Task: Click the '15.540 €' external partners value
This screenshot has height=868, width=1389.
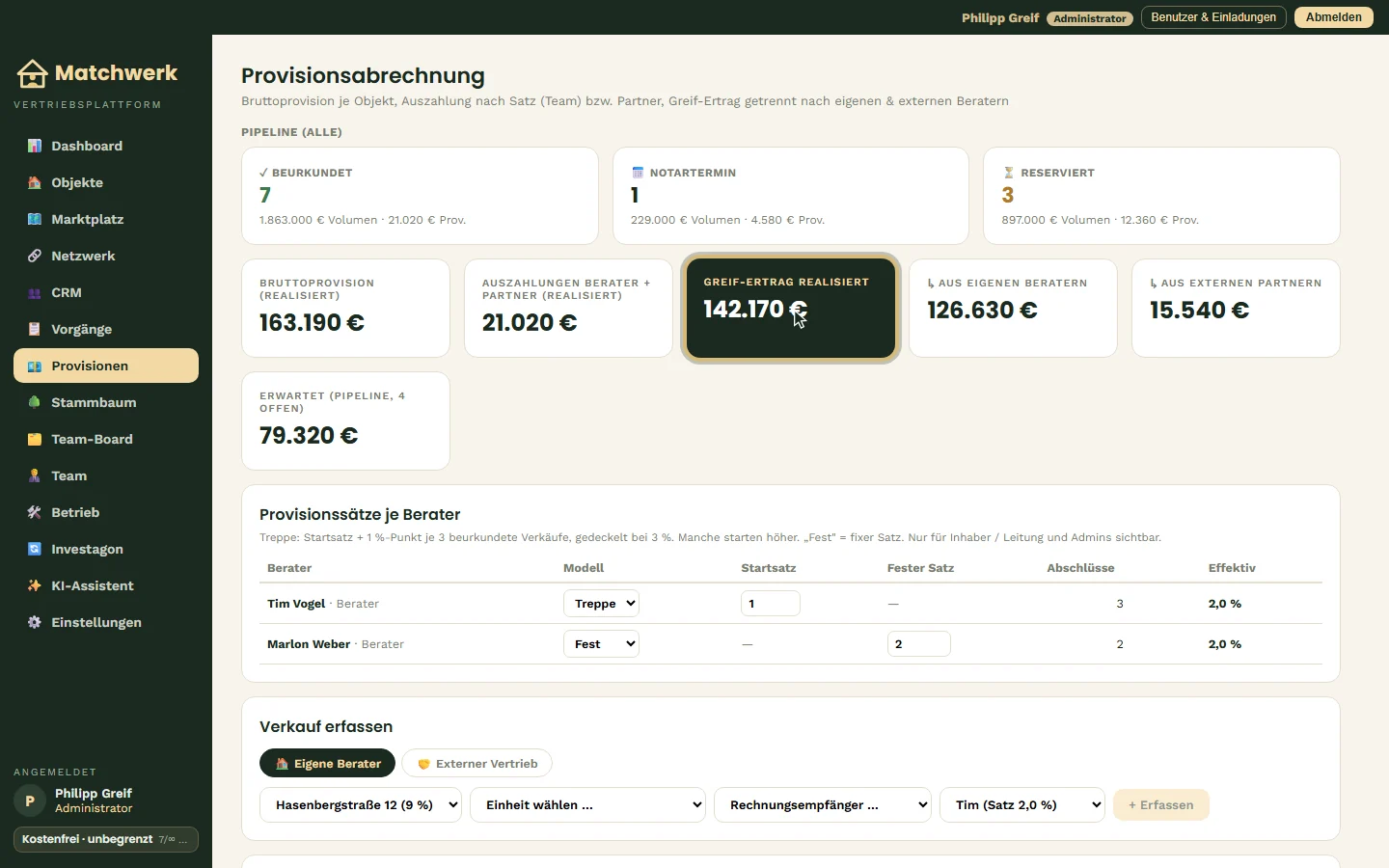Action: pos(1199,311)
